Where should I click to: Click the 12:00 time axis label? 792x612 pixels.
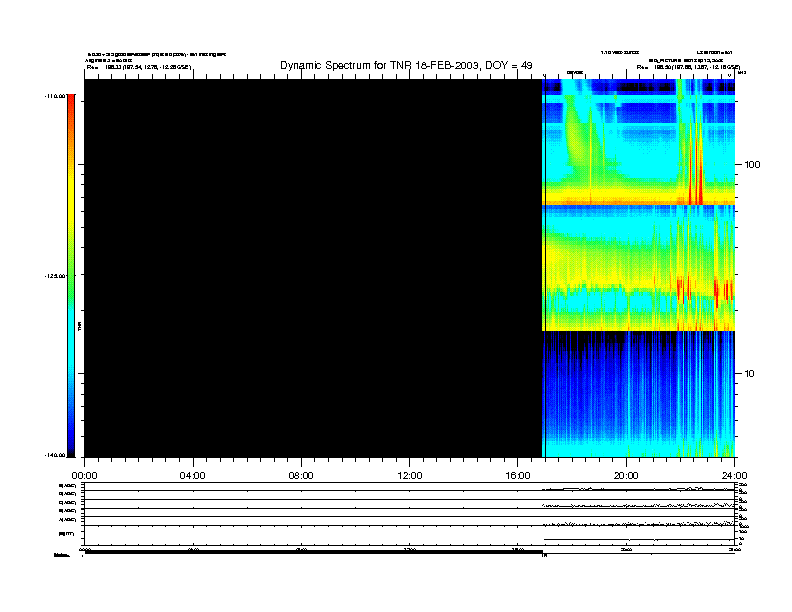410,476
